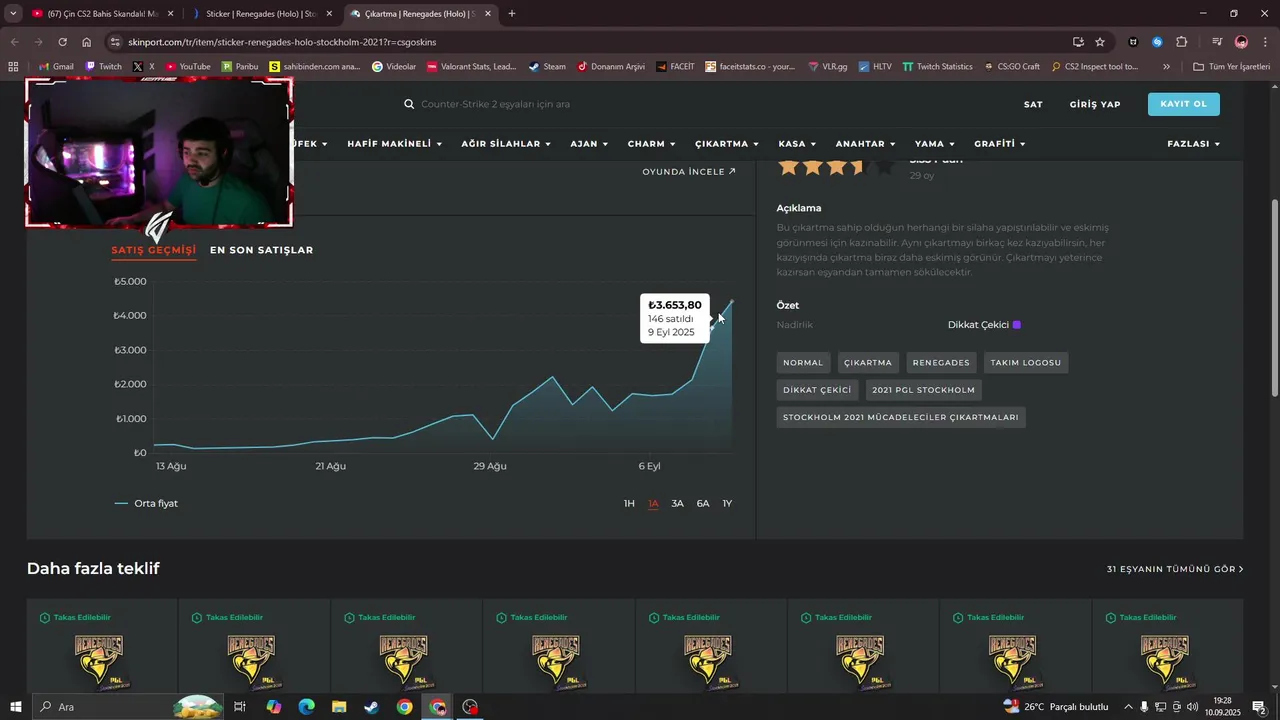Open Task View in the taskbar
Screen dimensions: 1280x720
pyautogui.click(x=240, y=707)
